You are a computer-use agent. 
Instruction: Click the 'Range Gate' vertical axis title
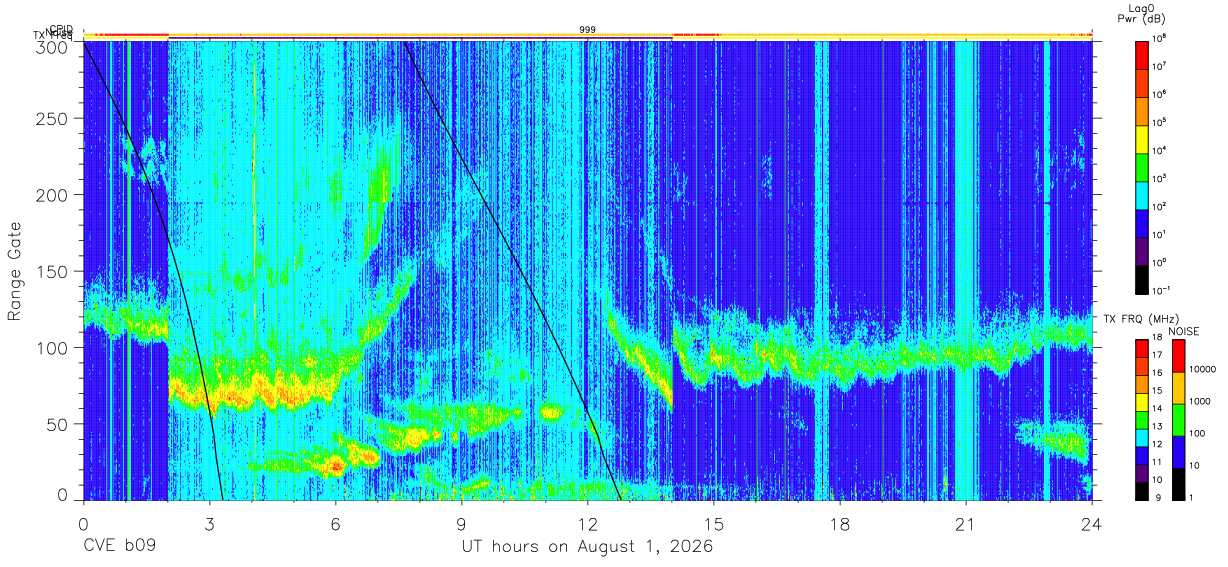coord(15,271)
